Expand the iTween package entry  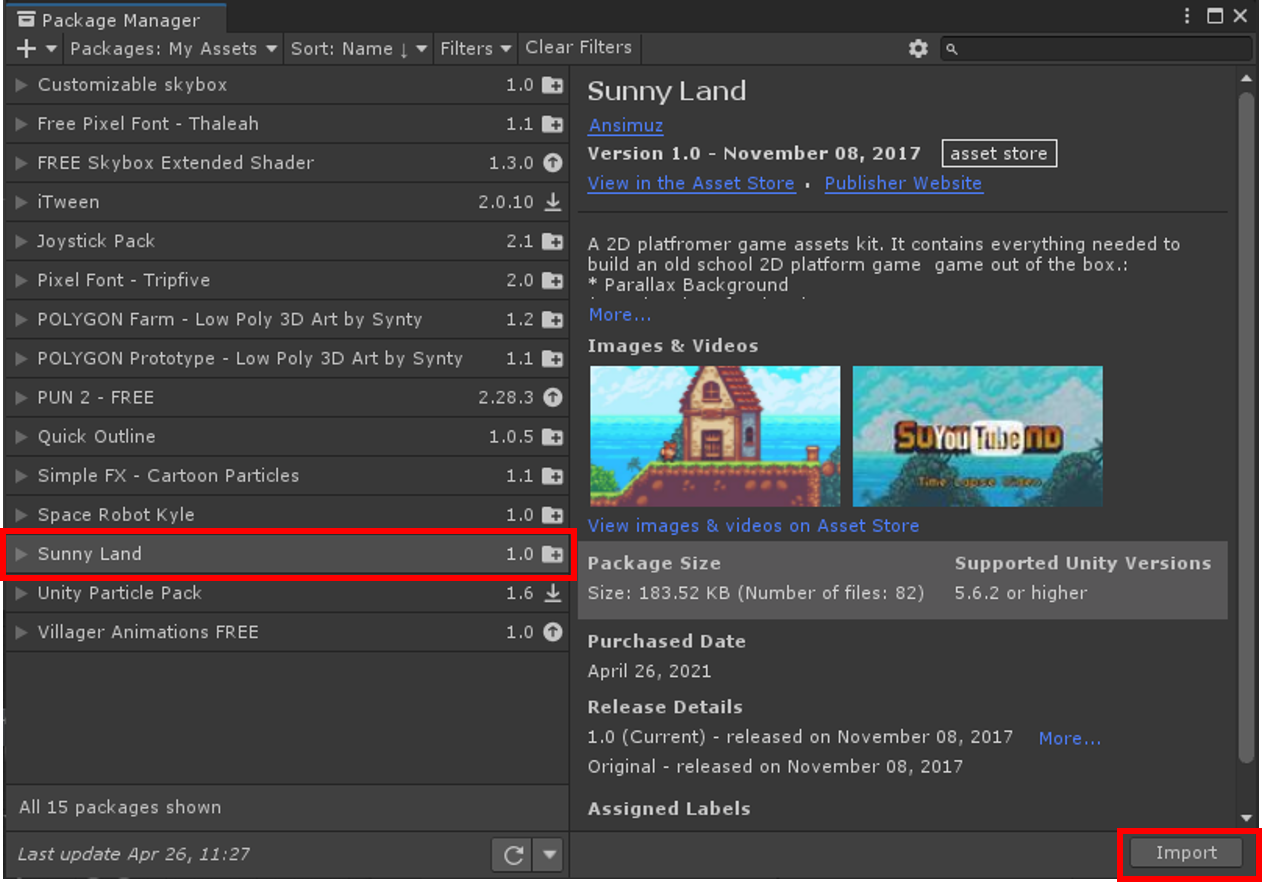tap(21, 202)
